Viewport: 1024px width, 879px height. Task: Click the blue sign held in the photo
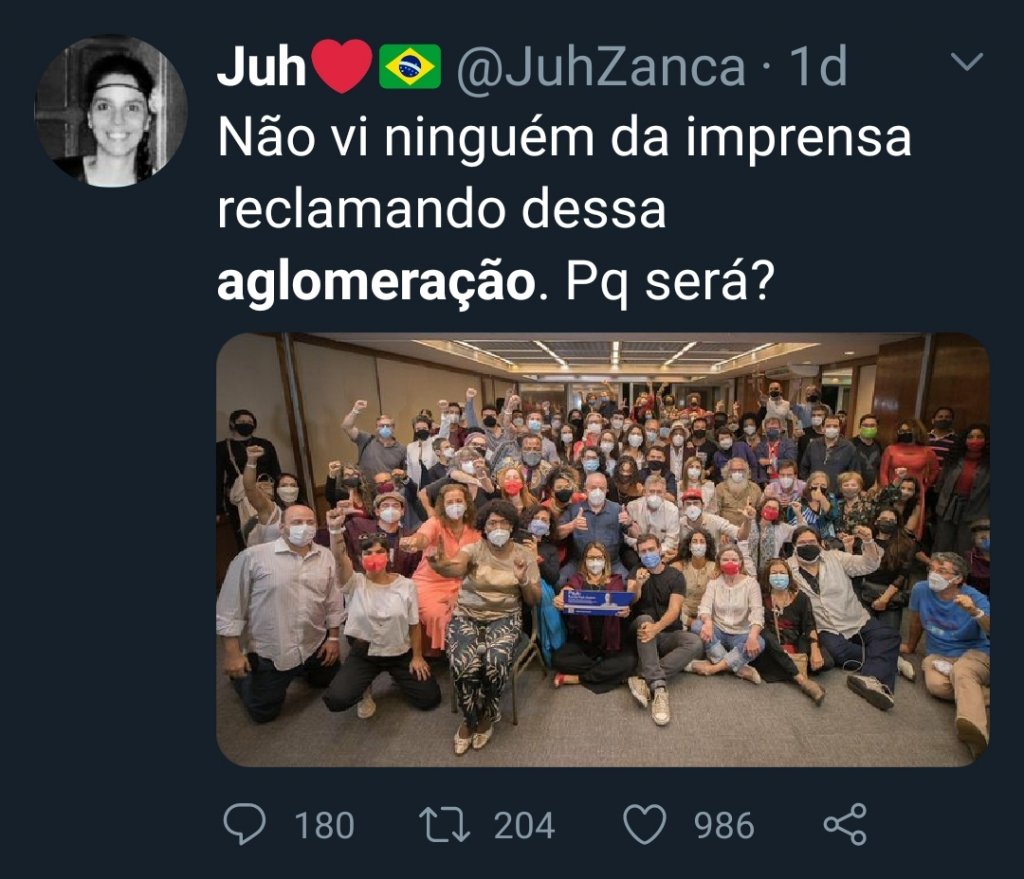coord(598,601)
